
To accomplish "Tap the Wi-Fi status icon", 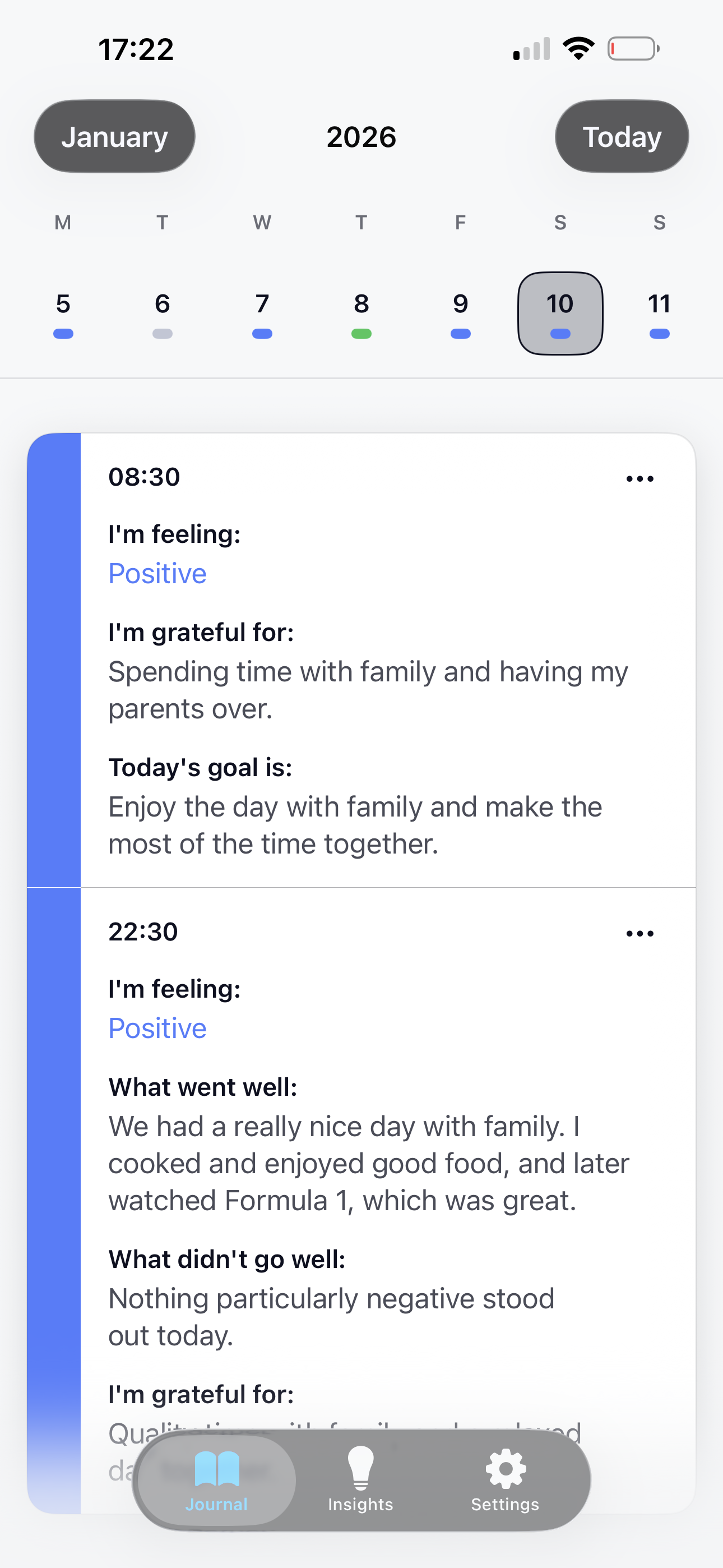I will [578, 49].
